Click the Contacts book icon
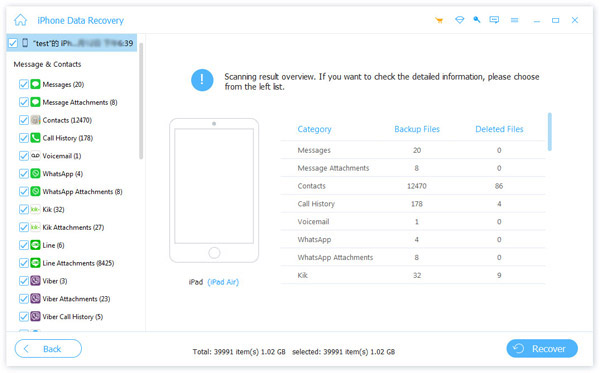This screenshot has width=600, height=373. (x=35, y=120)
